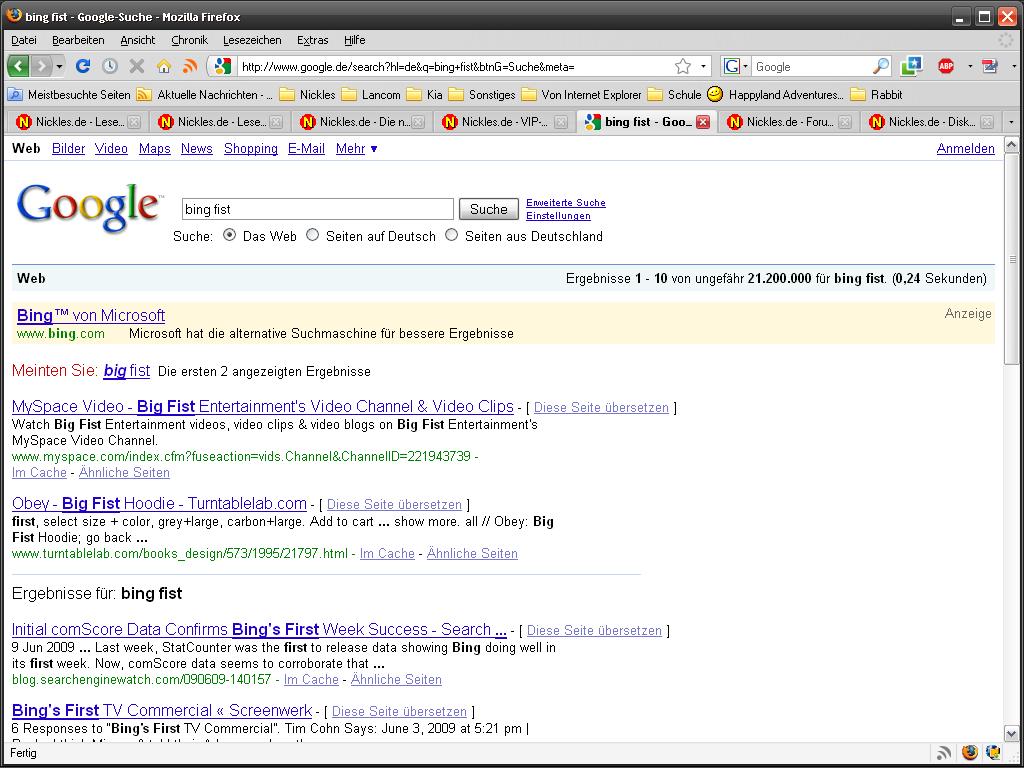Open the Bearbeiten menu

[x=78, y=40]
